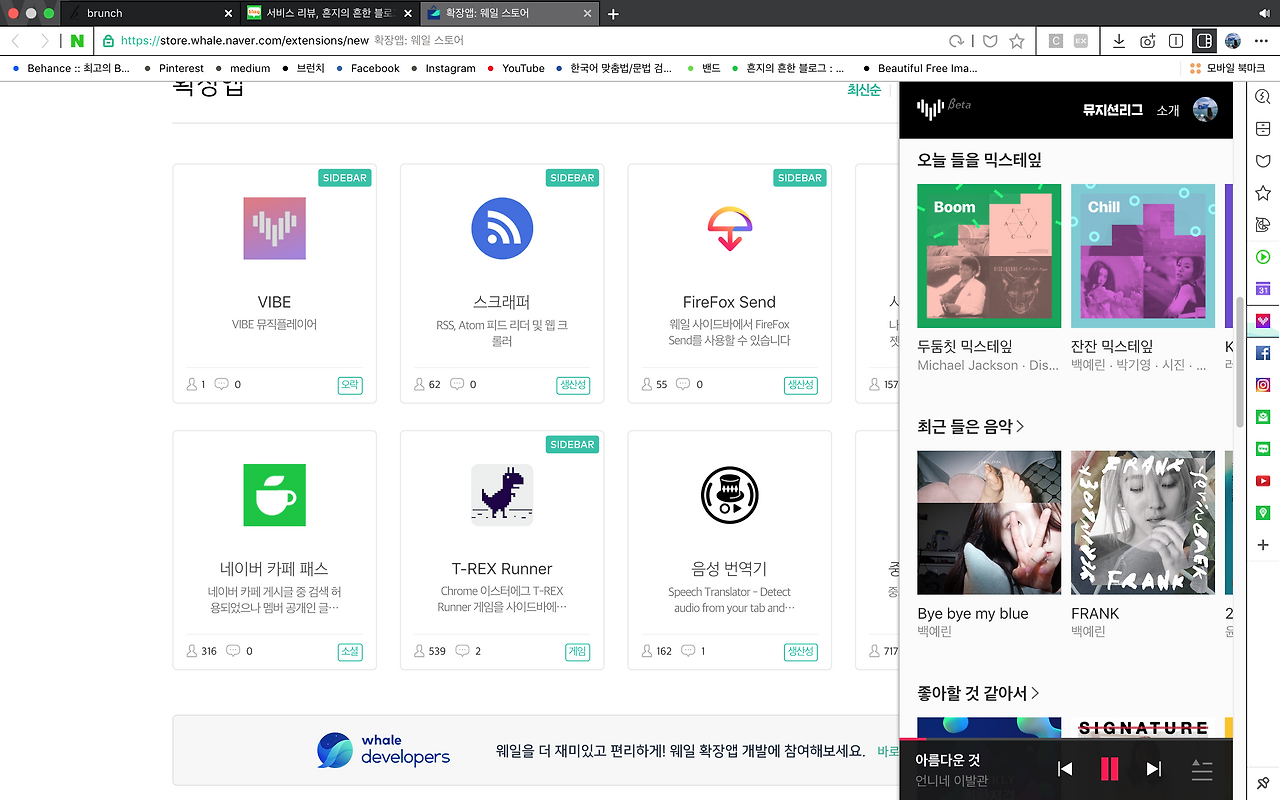
Task: Open the green VIBE play icon in sidebar
Action: (1262, 256)
